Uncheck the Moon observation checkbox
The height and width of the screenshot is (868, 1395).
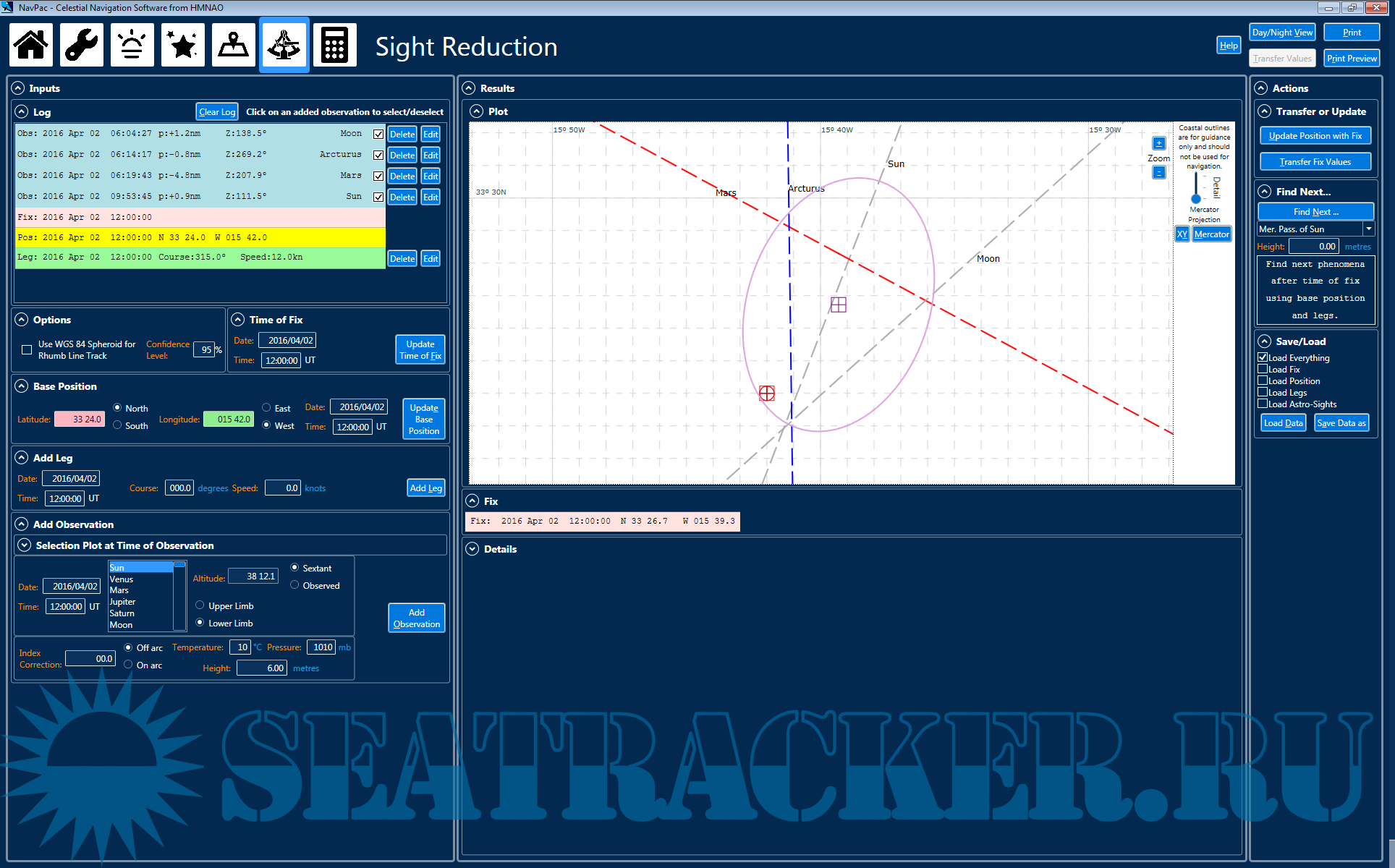point(378,134)
